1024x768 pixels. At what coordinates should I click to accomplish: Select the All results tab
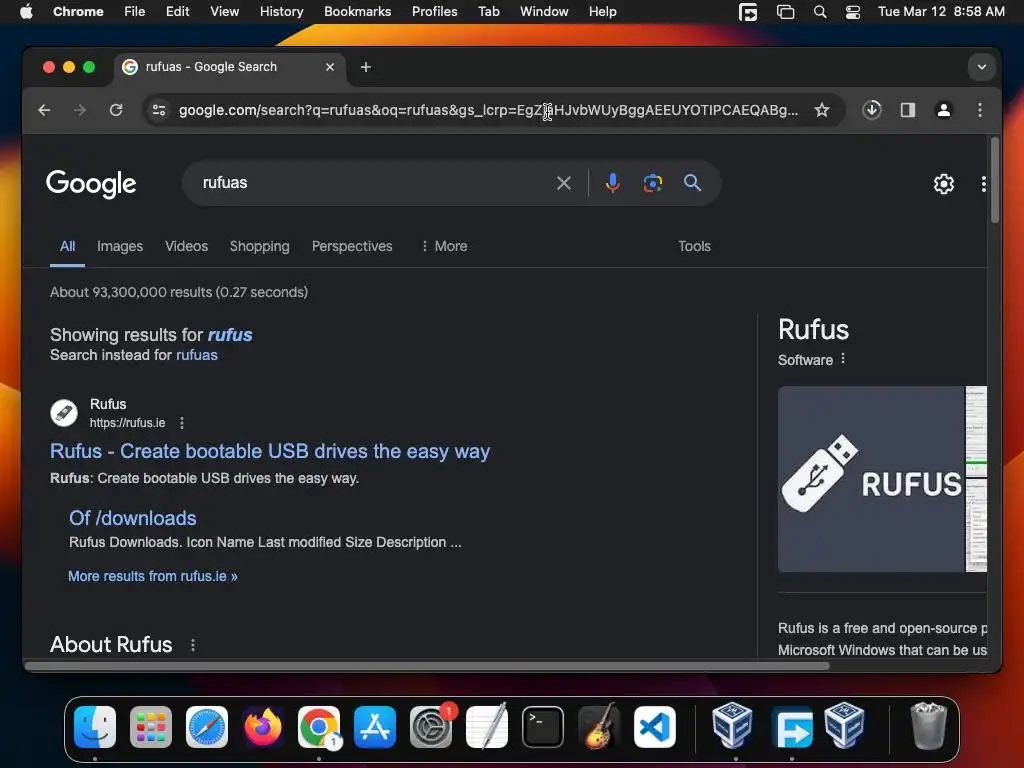click(x=67, y=246)
